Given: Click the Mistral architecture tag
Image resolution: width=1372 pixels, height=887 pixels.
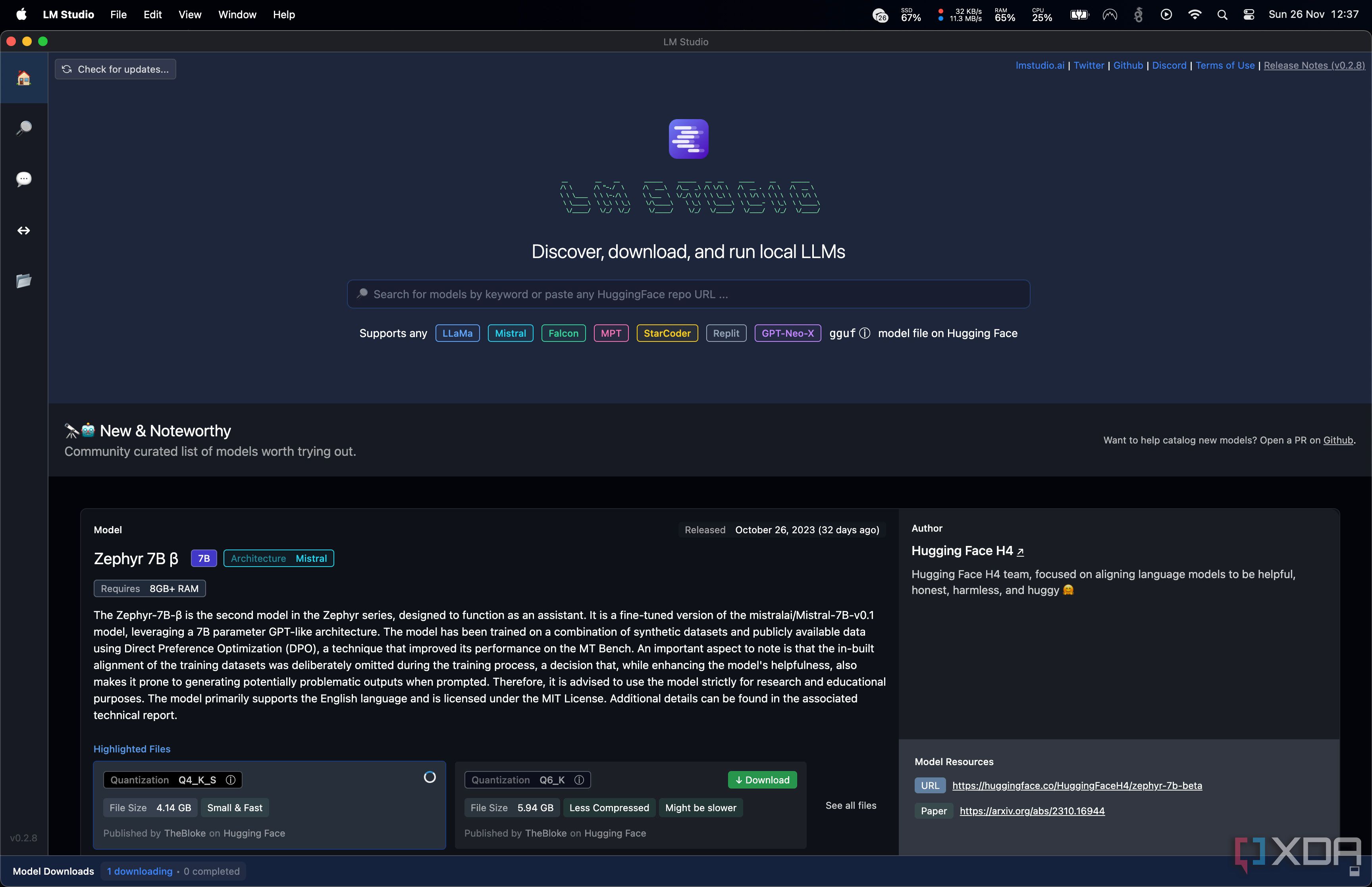Looking at the screenshot, I should pyautogui.click(x=510, y=334).
